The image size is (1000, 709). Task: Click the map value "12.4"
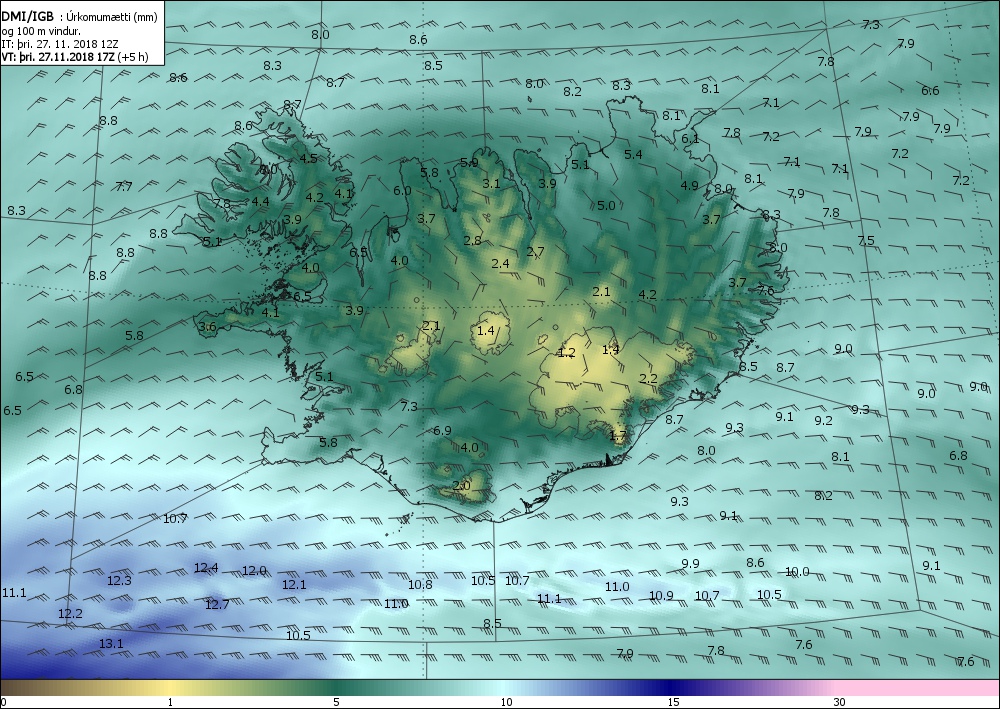pyautogui.click(x=206, y=567)
